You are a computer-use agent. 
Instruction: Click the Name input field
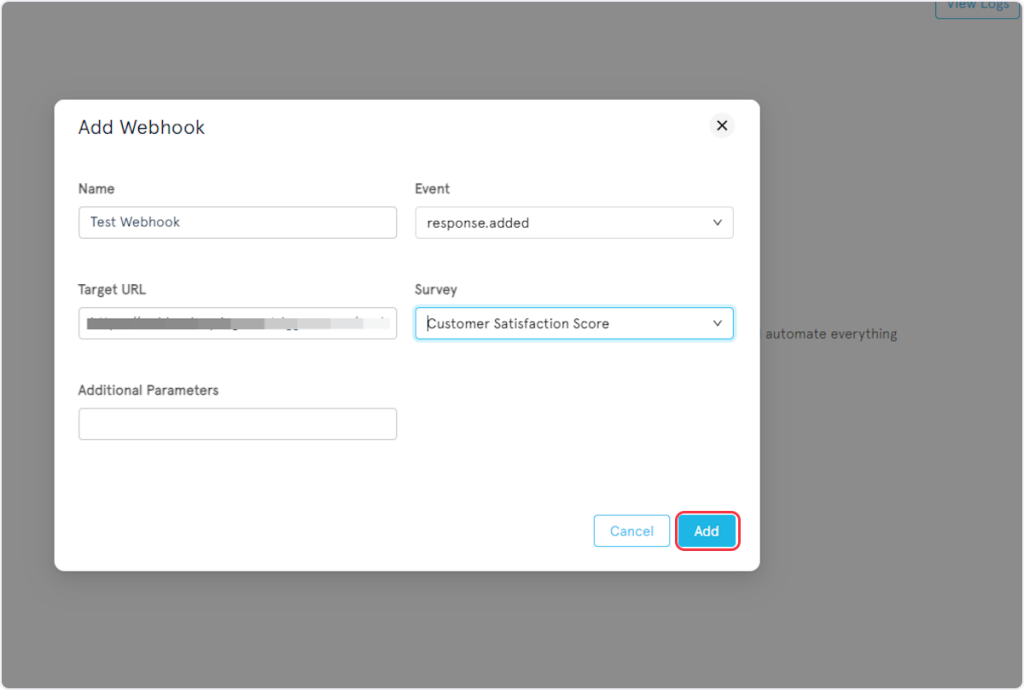[x=237, y=222]
